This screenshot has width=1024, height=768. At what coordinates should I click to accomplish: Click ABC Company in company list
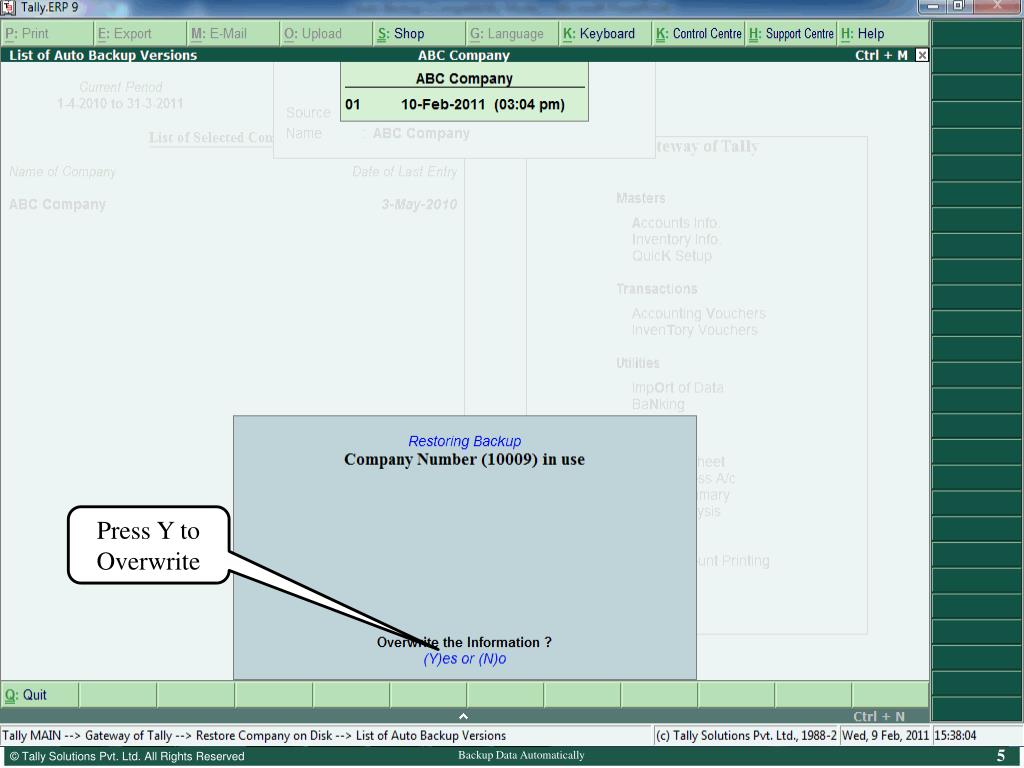click(x=57, y=204)
